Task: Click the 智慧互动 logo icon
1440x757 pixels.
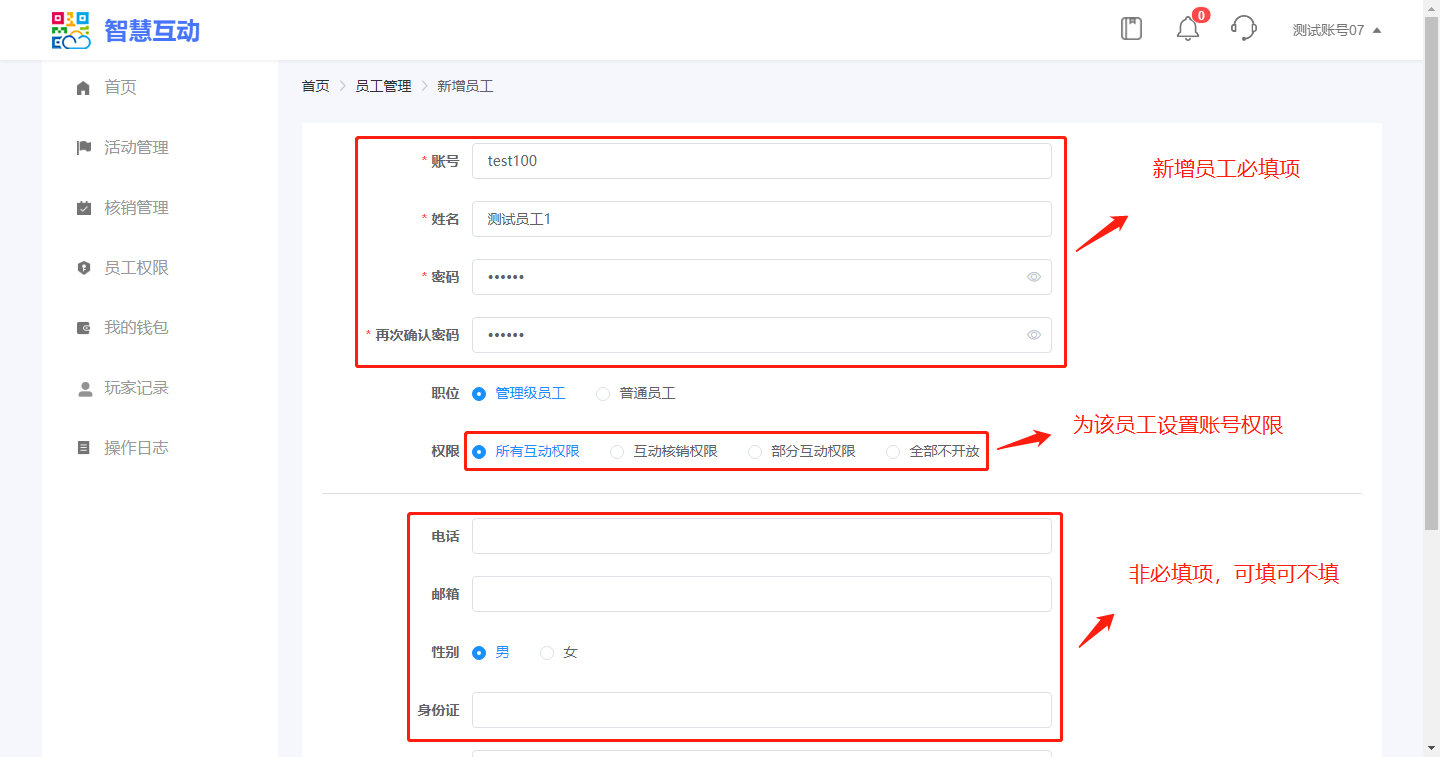Action: pos(71,30)
